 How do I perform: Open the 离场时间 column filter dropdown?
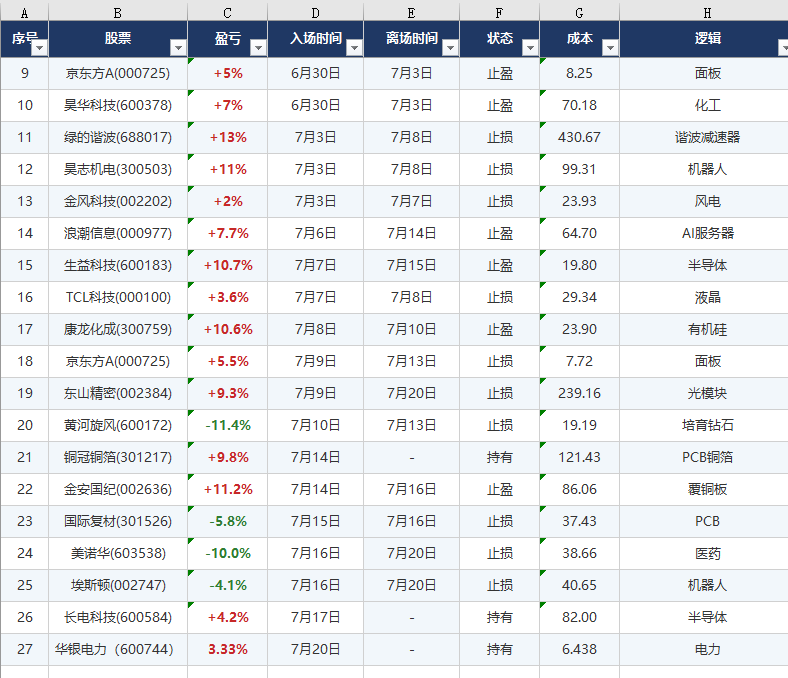point(450,48)
